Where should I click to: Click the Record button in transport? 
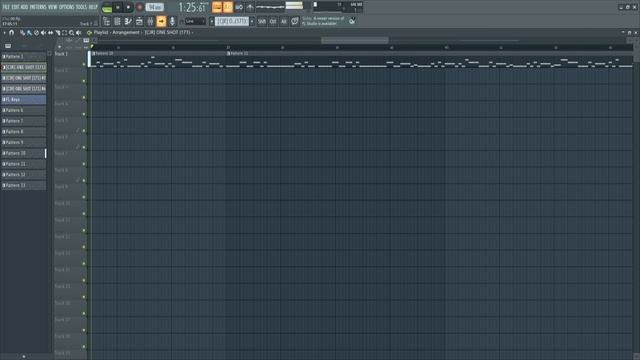coord(140,7)
